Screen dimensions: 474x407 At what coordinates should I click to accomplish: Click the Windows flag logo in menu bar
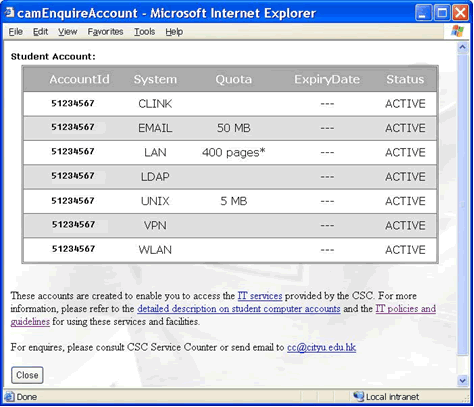tap(457, 31)
